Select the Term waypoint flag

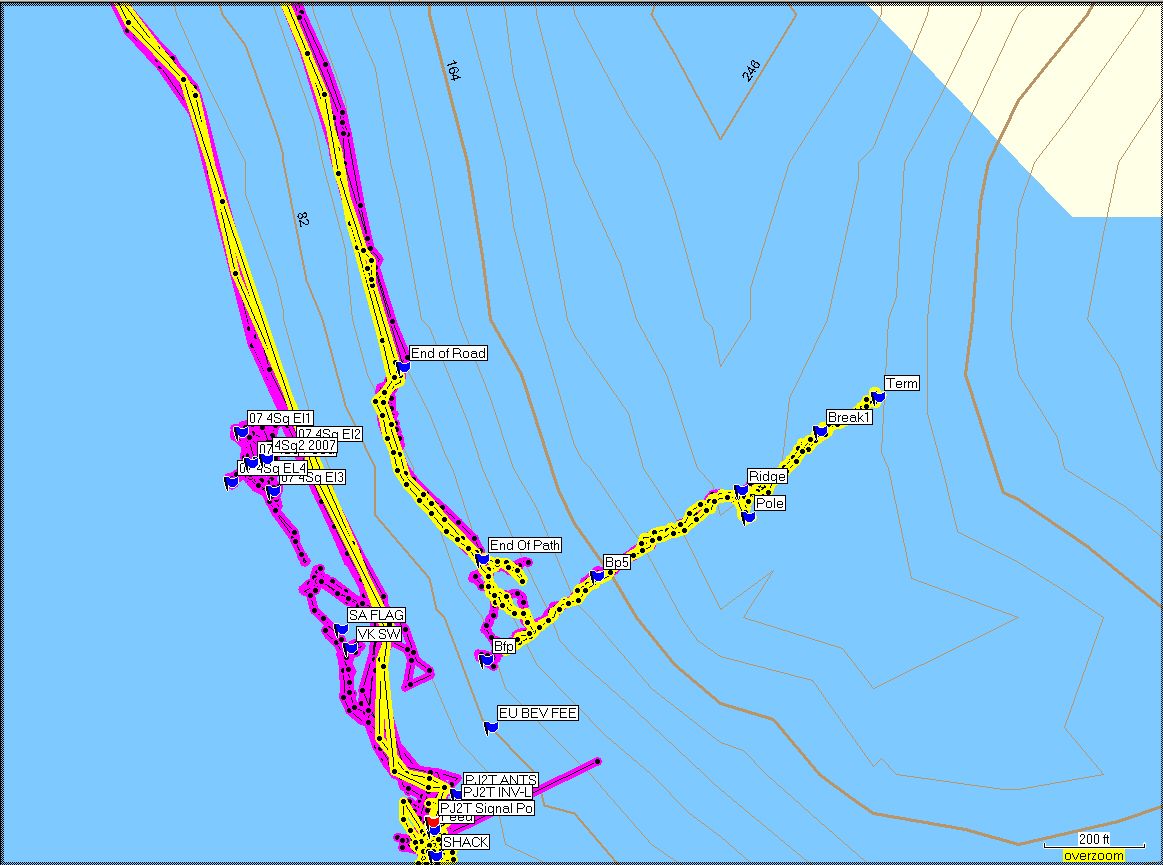(x=878, y=397)
